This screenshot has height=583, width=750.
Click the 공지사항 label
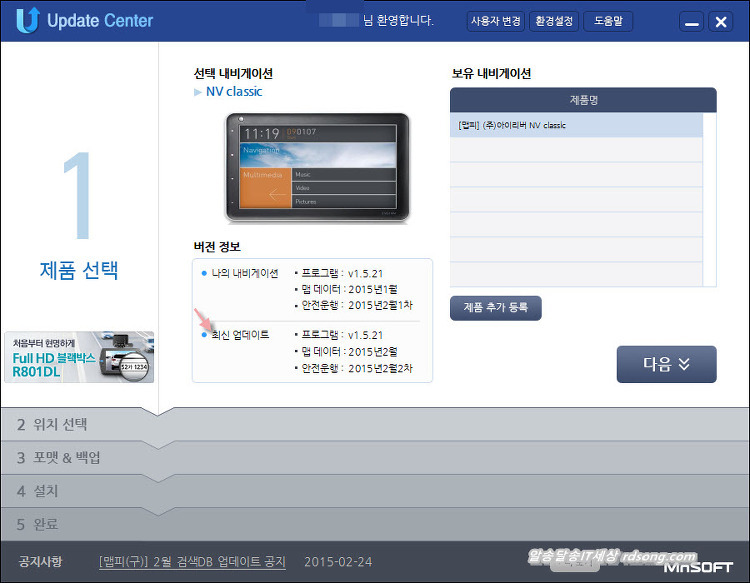[x=40, y=561]
